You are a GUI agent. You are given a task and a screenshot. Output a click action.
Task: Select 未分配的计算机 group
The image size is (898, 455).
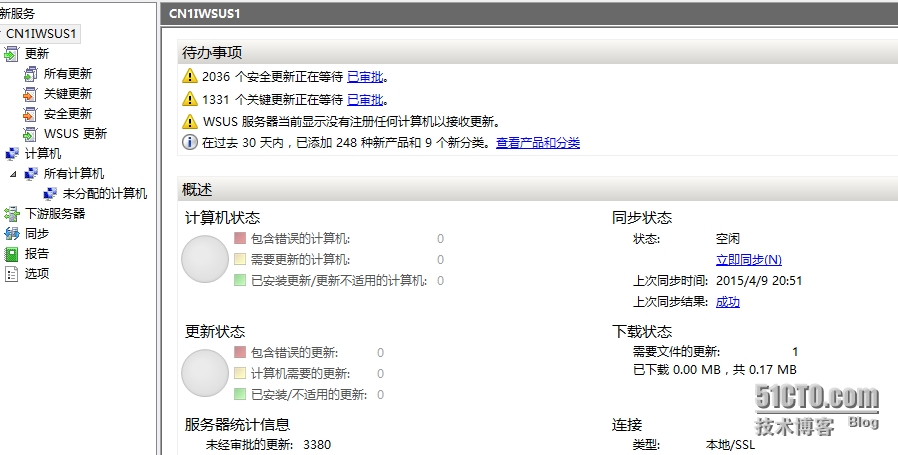(x=105, y=194)
